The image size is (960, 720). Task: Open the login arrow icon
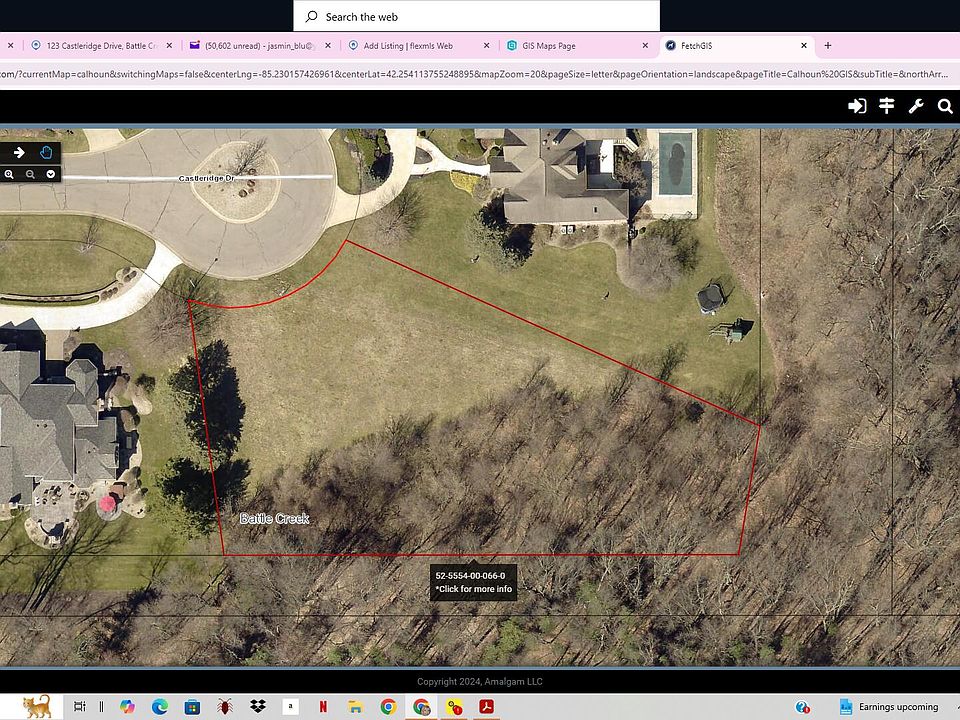[857, 107]
